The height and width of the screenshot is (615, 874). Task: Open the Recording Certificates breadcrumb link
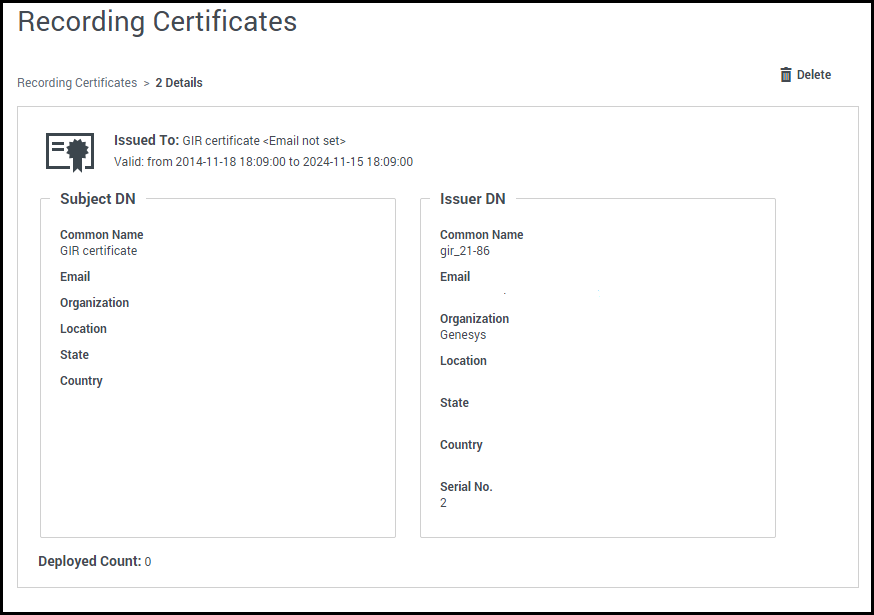click(x=77, y=83)
